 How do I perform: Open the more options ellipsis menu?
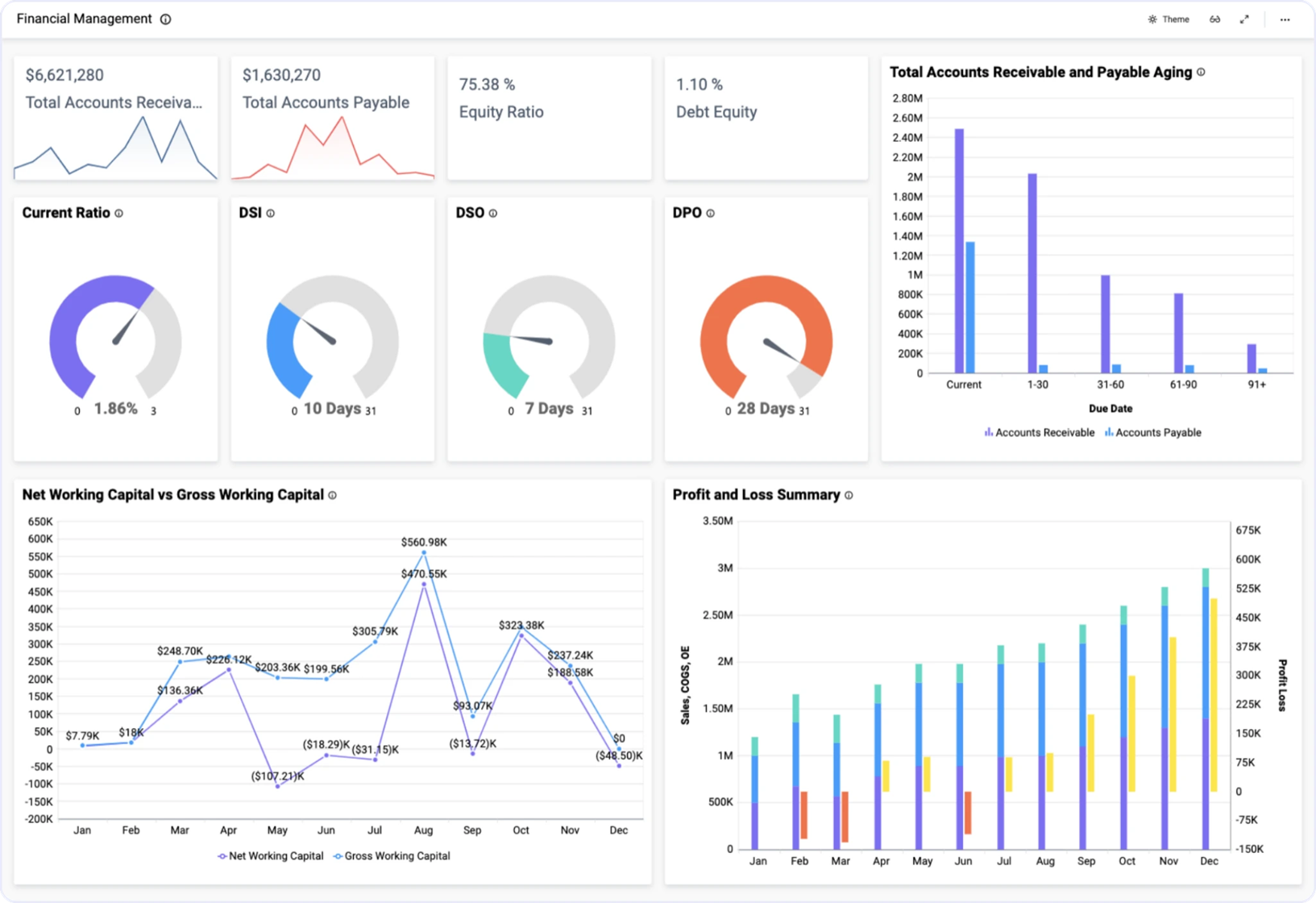coord(1285,19)
